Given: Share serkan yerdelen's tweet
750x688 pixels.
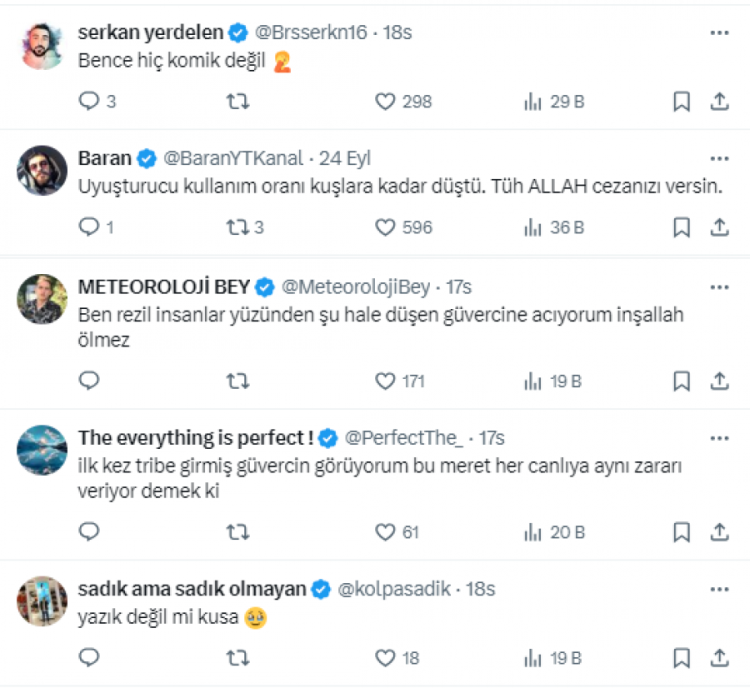Looking at the screenshot, I should click(x=719, y=101).
